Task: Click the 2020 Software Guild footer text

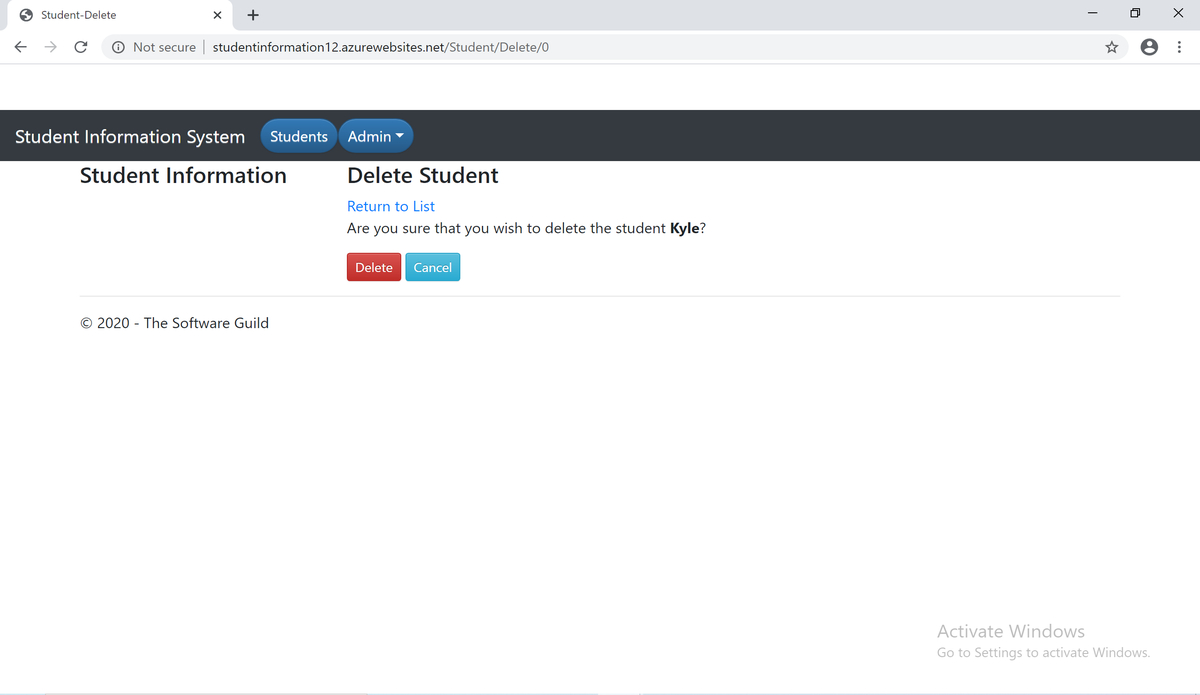Action: 175,323
